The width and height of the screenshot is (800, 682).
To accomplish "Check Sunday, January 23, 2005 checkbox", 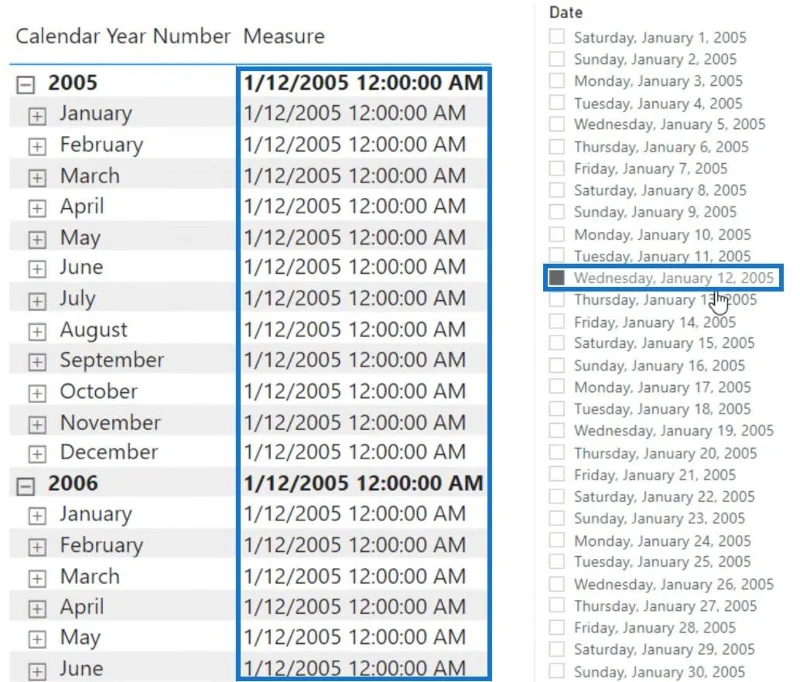I will pyautogui.click(x=557, y=518).
